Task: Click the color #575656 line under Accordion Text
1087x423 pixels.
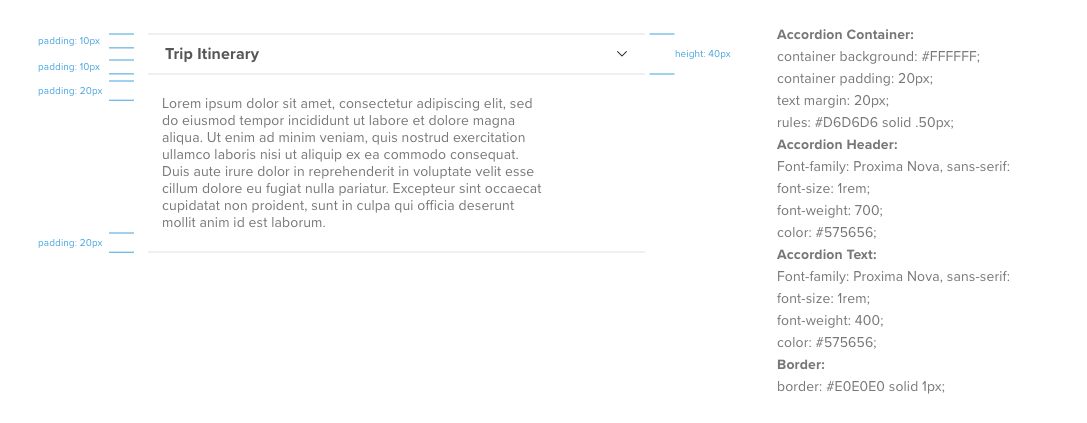Action: [x=826, y=342]
